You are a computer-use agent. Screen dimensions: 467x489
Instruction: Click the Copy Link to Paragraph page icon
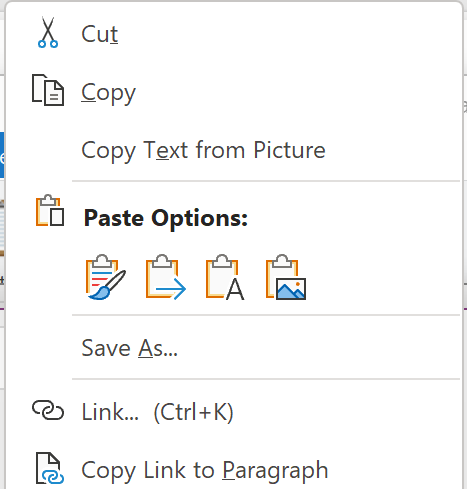pyautogui.click(x=50, y=468)
